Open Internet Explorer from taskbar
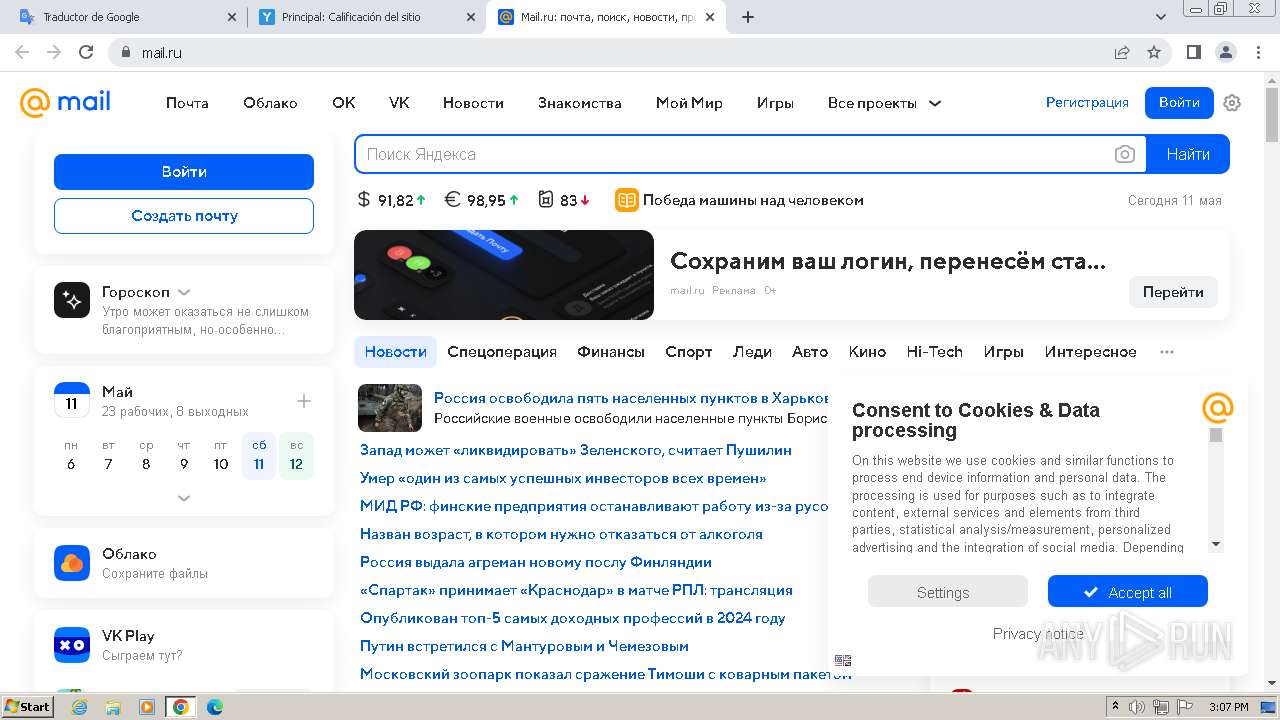The width and height of the screenshot is (1280, 720). pos(80,707)
